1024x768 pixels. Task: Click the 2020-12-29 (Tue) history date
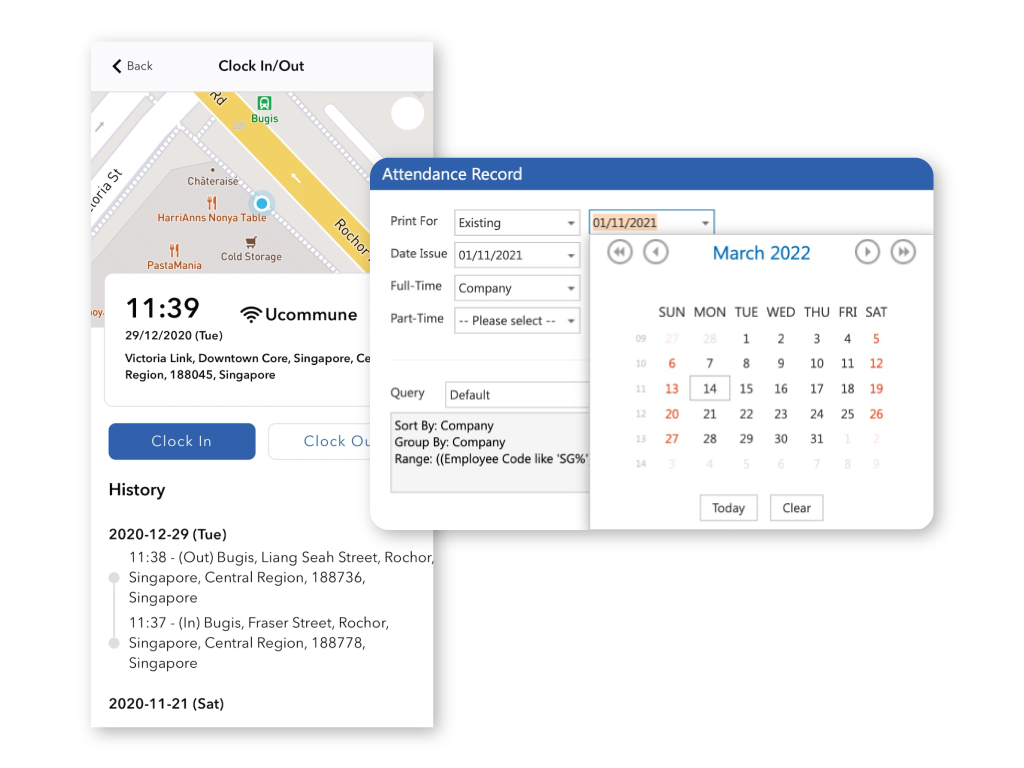(168, 534)
